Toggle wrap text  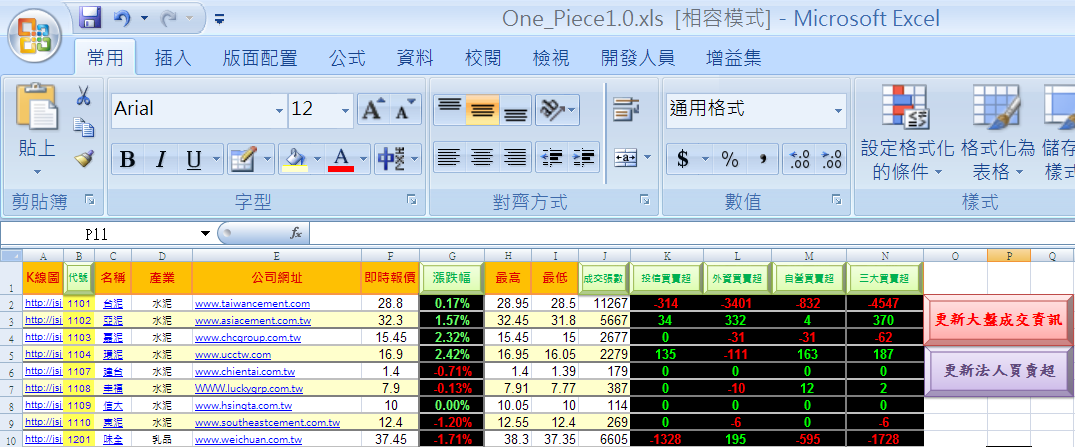(626, 108)
